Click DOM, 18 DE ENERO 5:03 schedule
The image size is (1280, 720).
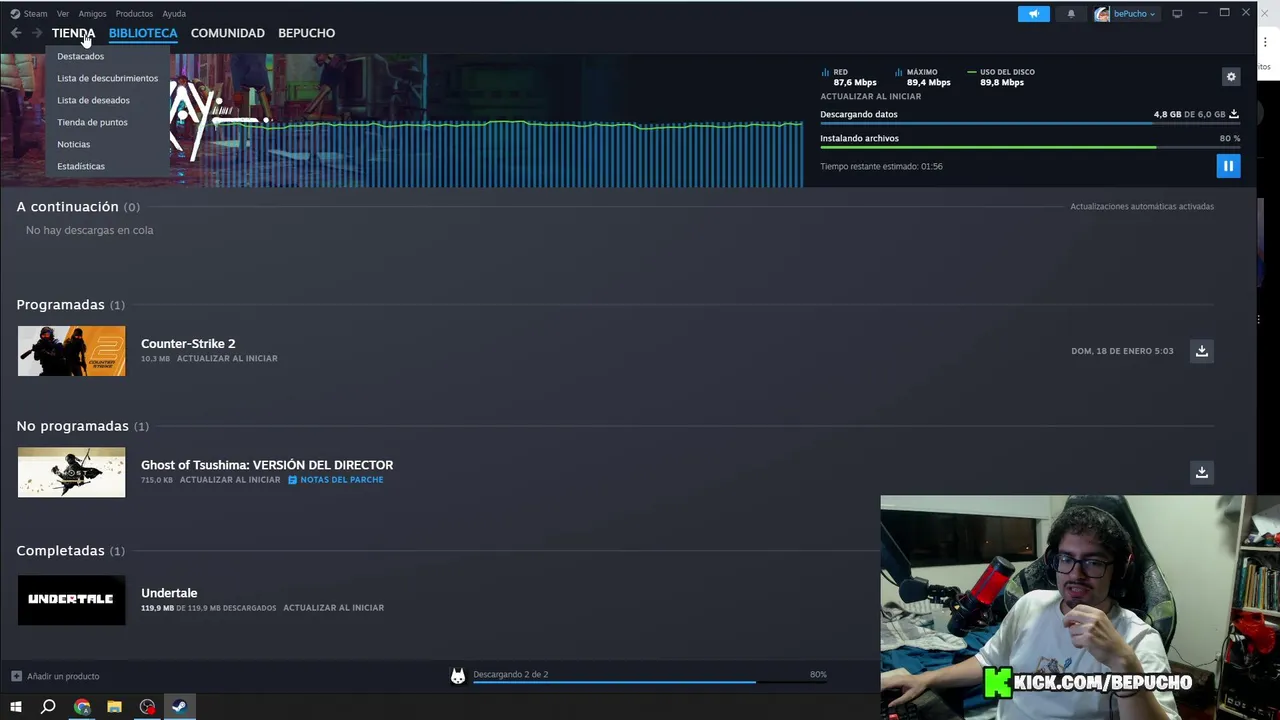pyautogui.click(x=1122, y=351)
